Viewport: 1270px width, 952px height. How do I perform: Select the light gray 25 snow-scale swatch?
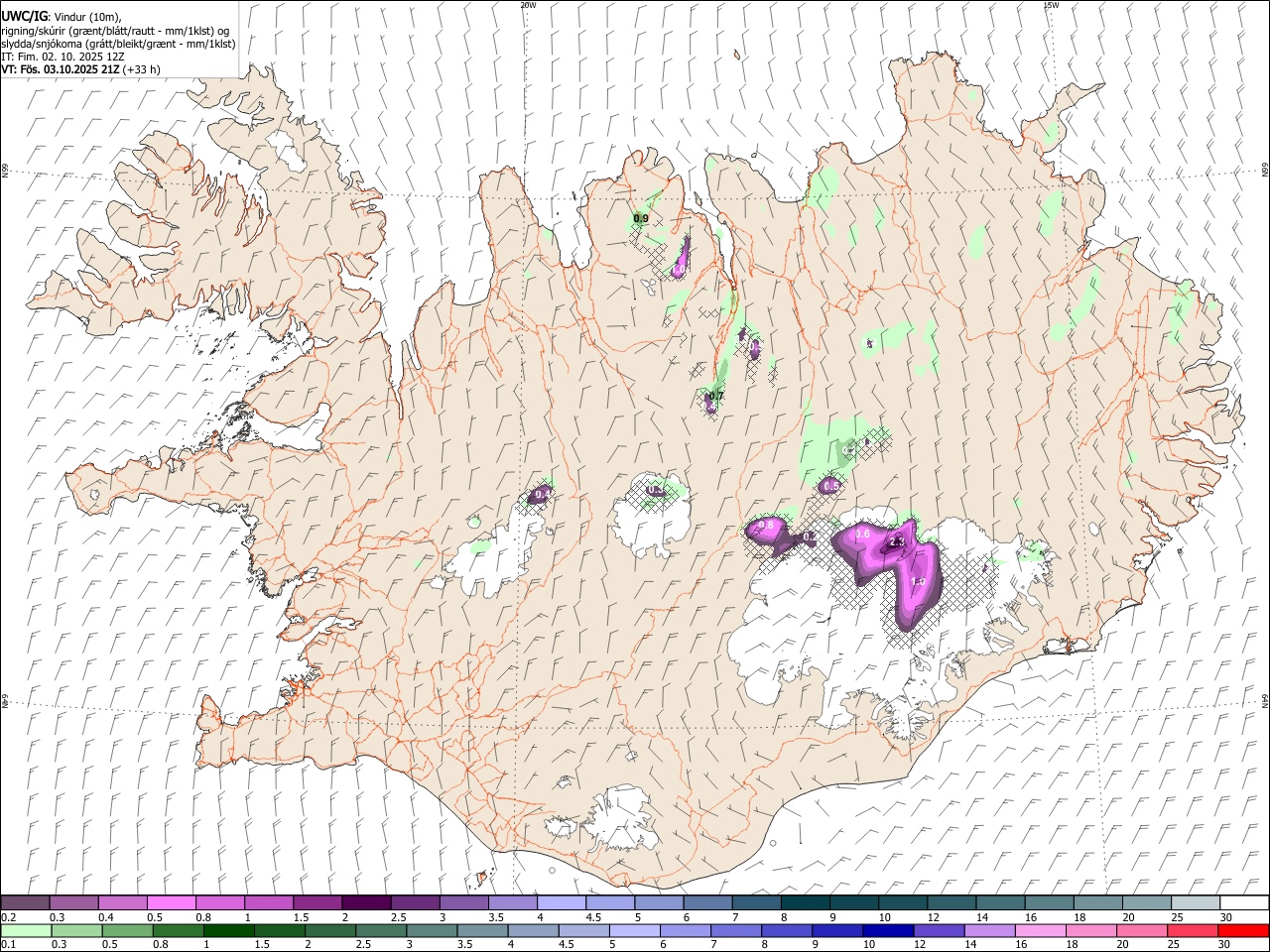point(1196,902)
